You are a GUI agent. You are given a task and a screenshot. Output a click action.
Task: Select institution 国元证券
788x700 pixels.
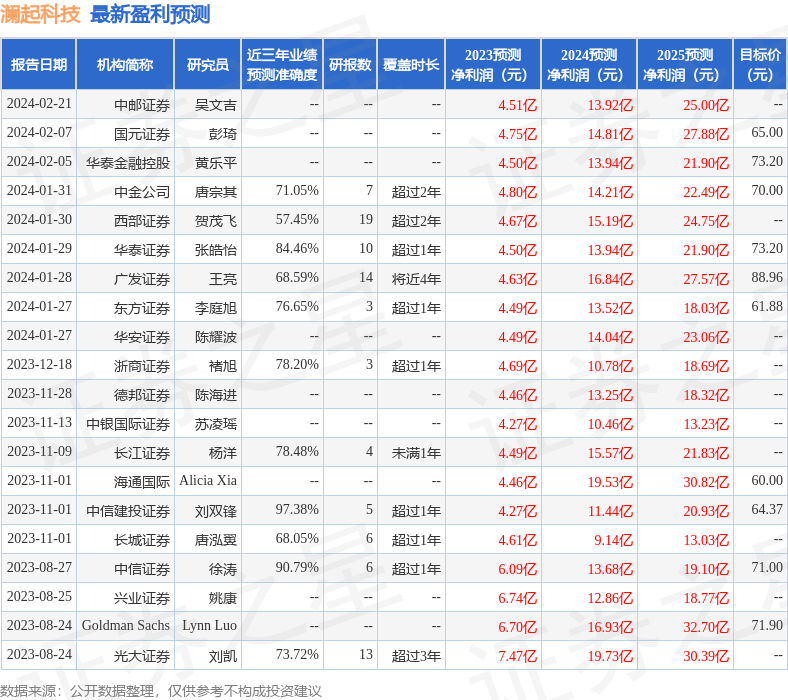142,134
